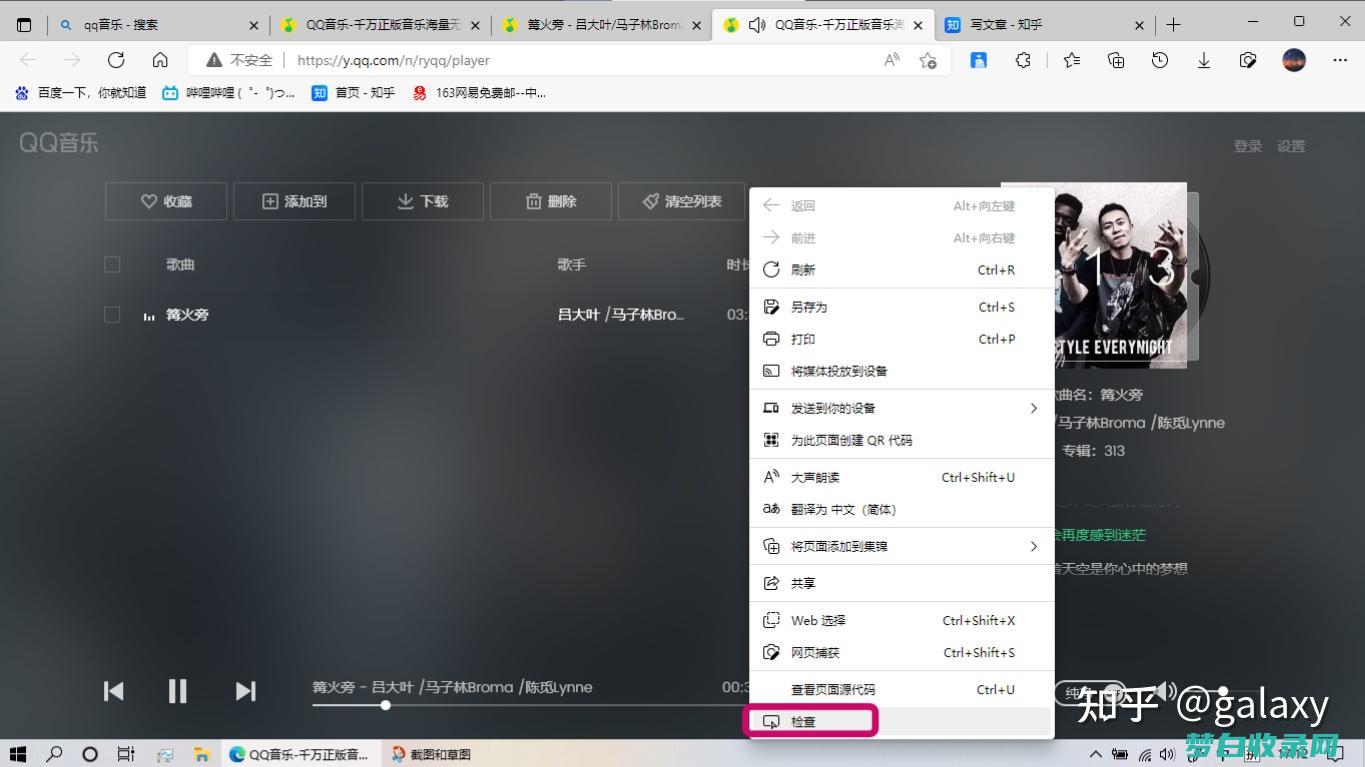This screenshot has width=1365, height=767.
Task: Click the 篝火旁 song title in list
Action: pyautogui.click(x=187, y=314)
